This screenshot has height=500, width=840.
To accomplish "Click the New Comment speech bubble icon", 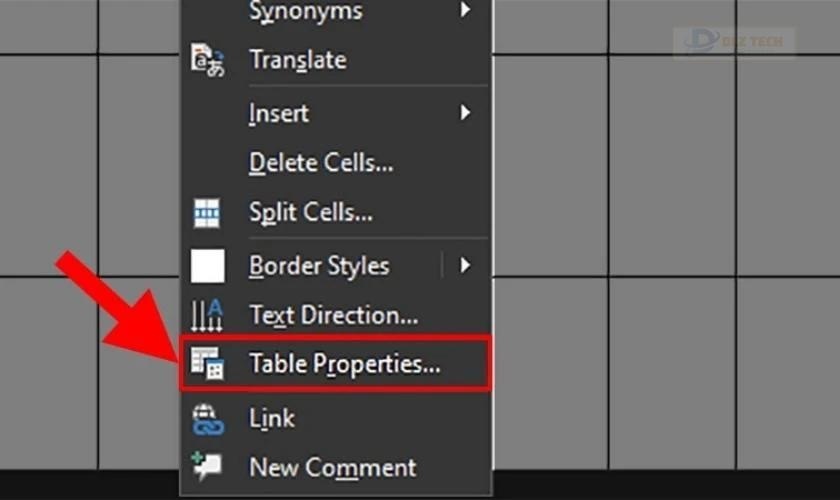I will [x=207, y=466].
